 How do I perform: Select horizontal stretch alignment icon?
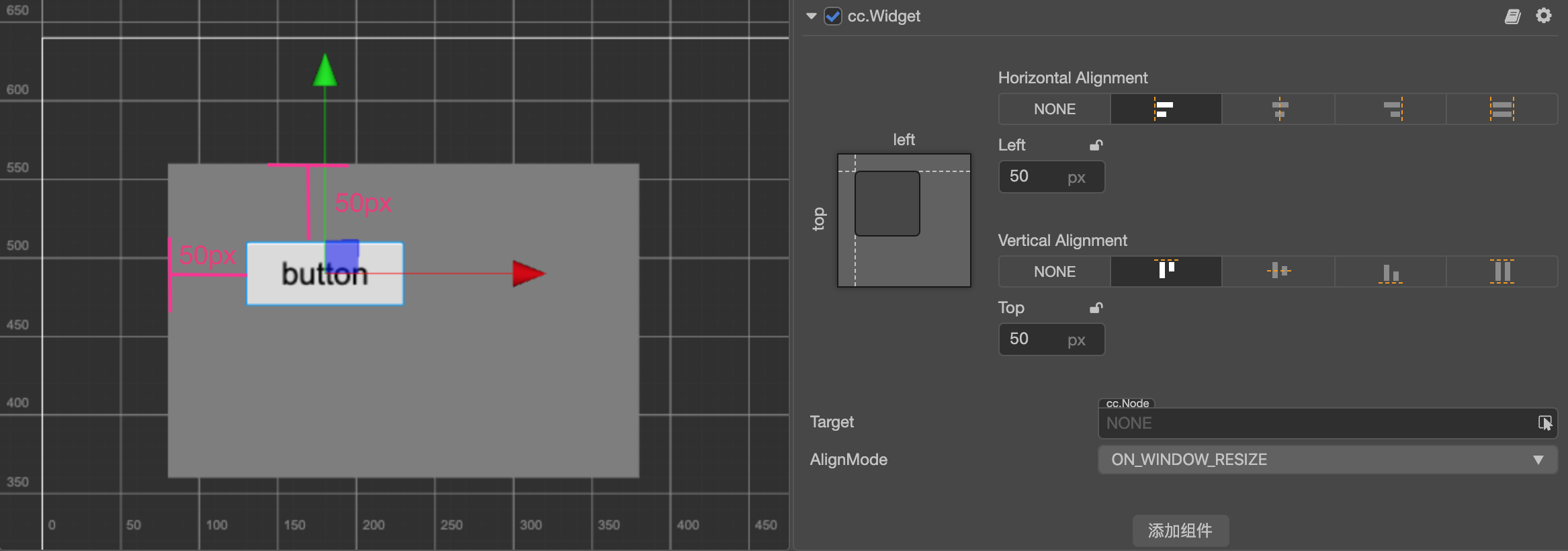click(x=1501, y=109)
